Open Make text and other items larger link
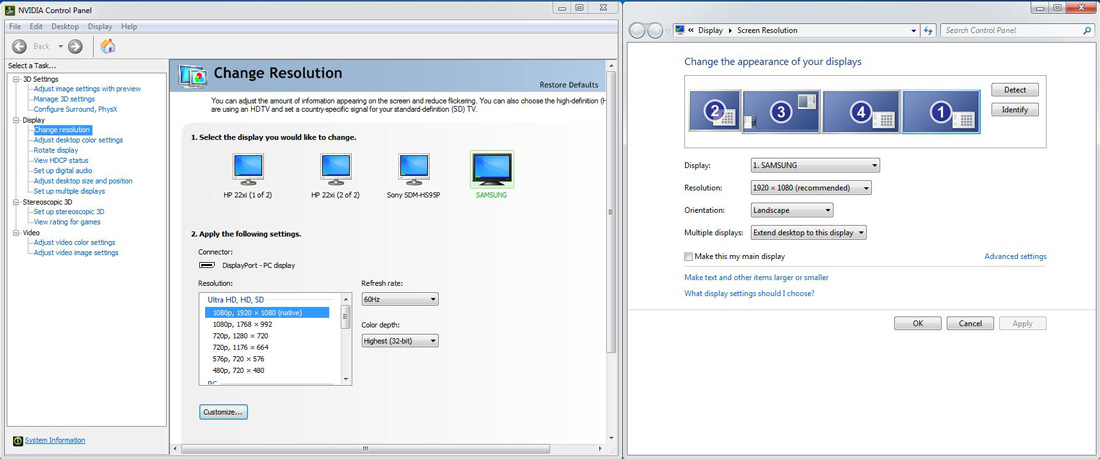Image resolution: width=1100 pixels, height=459 pixels. [x=756, y=278]
